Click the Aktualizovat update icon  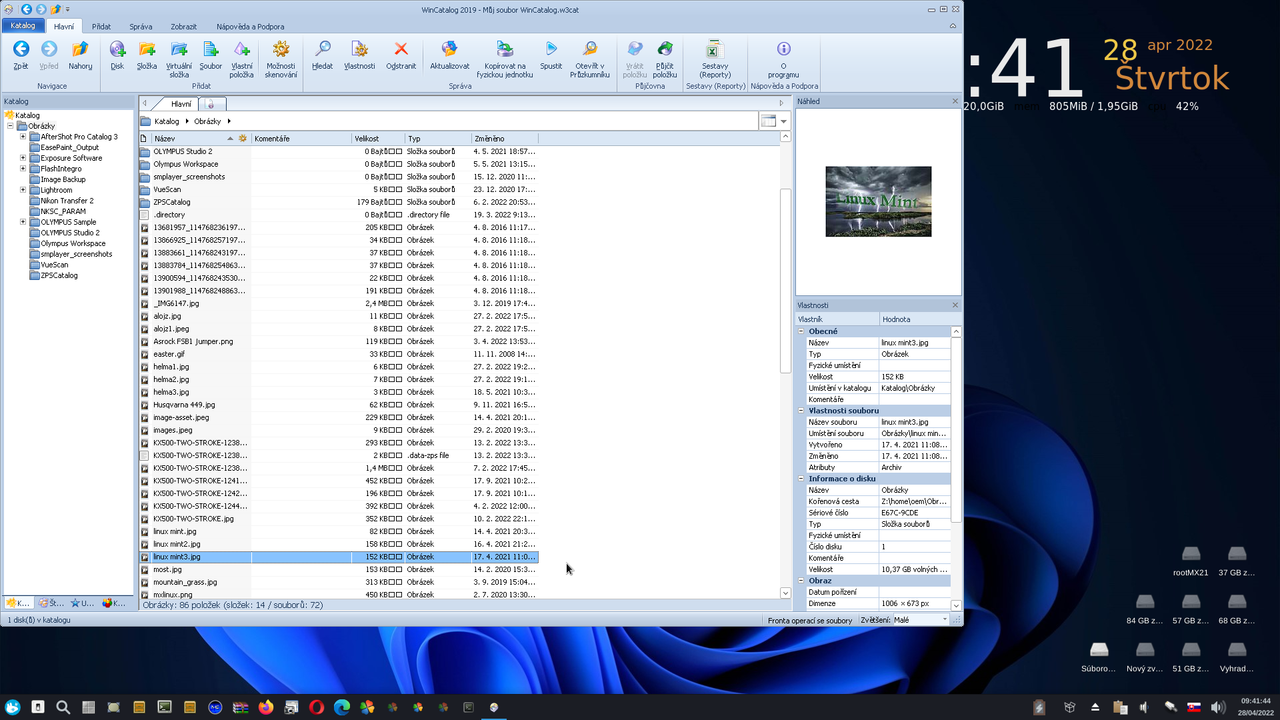[x=449, y=49]
